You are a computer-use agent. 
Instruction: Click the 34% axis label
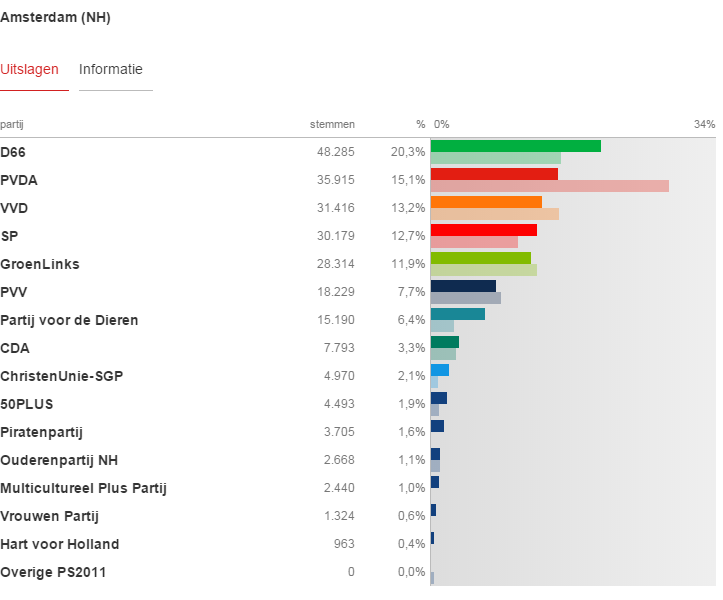pos(705,125)
